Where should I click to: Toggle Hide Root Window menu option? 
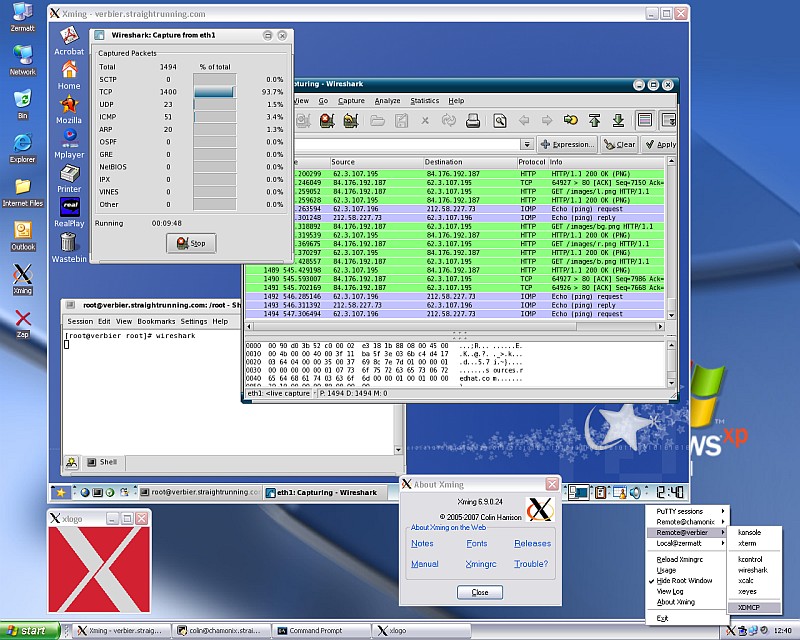(x=684, y=581)
